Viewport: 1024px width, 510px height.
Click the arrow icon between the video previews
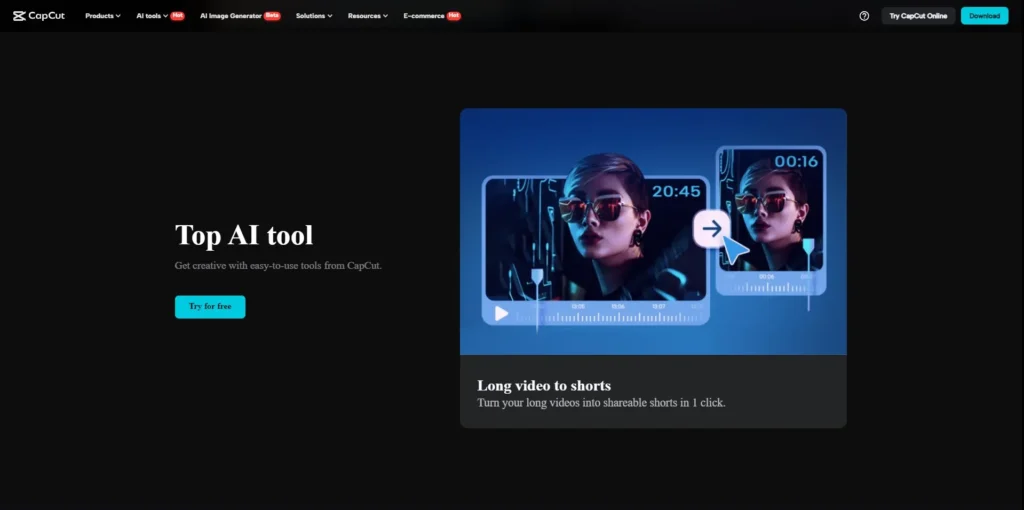pos(711,229)
